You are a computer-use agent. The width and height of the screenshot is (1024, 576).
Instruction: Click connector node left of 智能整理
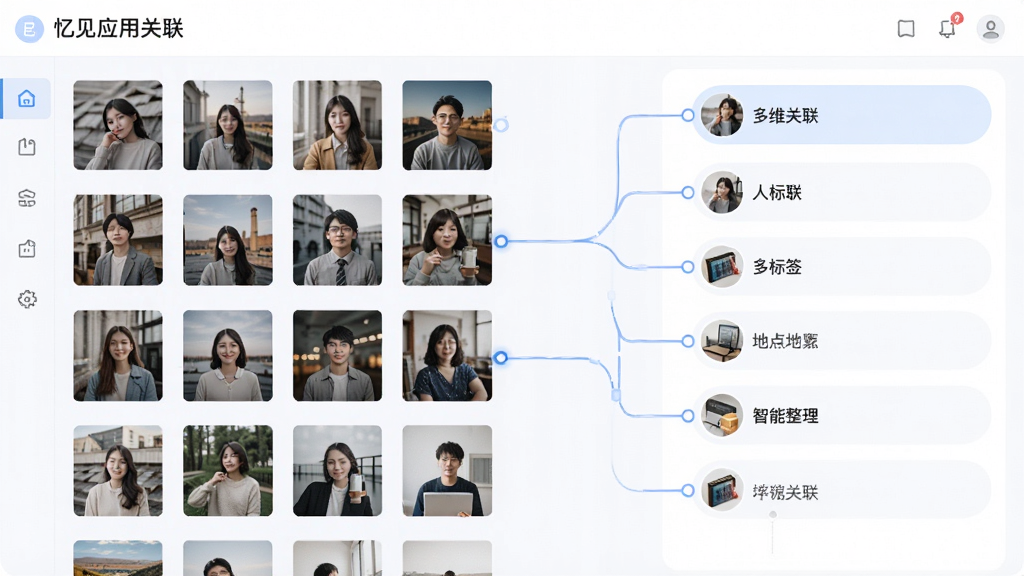click(x=688, y=415)
